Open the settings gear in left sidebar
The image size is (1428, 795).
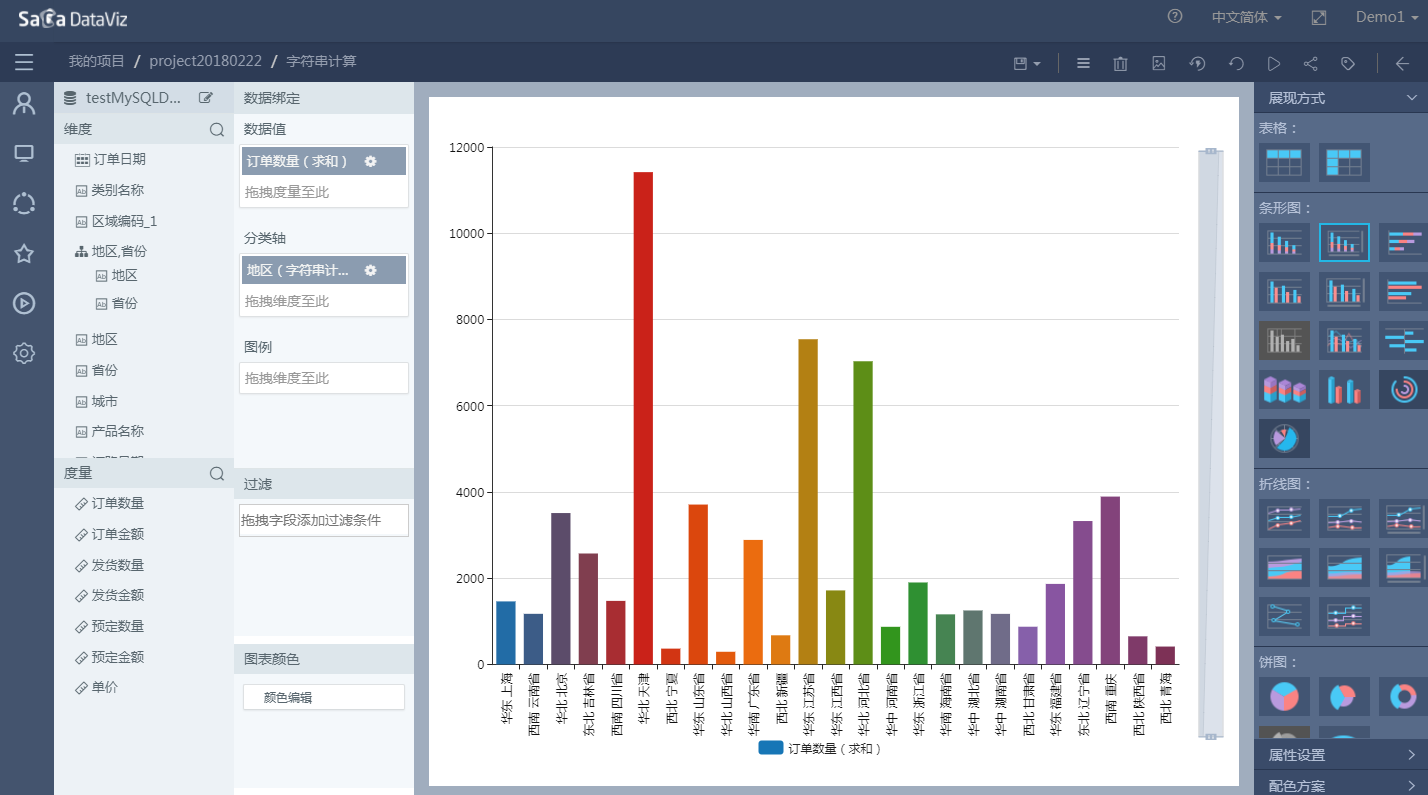tap(24, 353)
